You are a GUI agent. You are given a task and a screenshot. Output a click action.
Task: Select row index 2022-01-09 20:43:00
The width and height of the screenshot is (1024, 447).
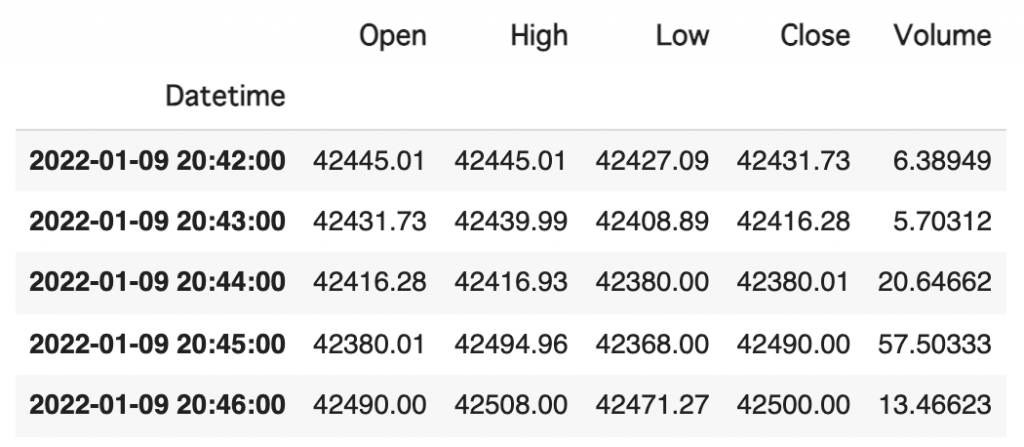[x=157, y=222]
